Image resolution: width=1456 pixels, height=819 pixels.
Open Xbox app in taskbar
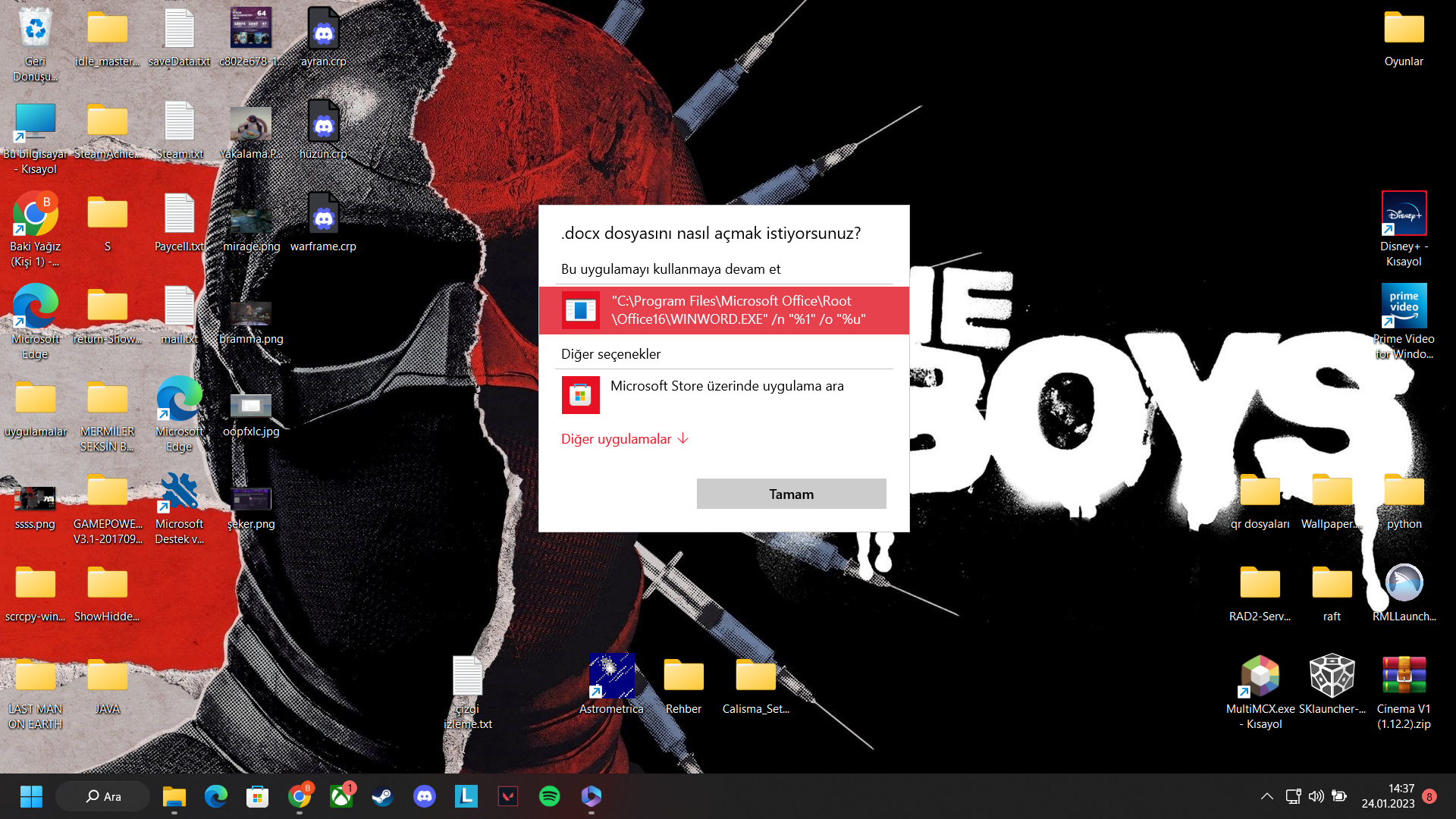[x=341, y=796]
